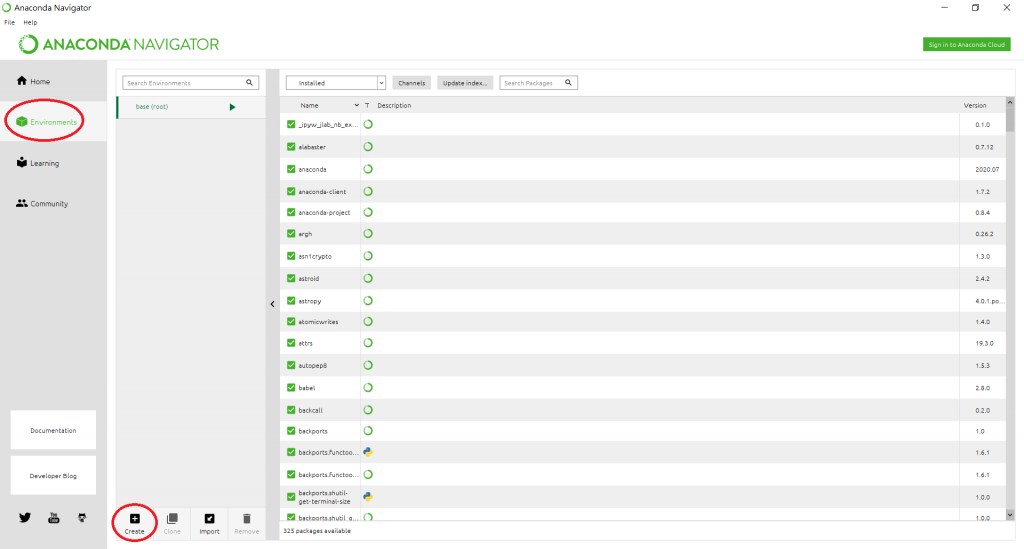The image size is (1024, 549).
Task: Click the atomicwrites package name
Action: click(x=318, y=322)
